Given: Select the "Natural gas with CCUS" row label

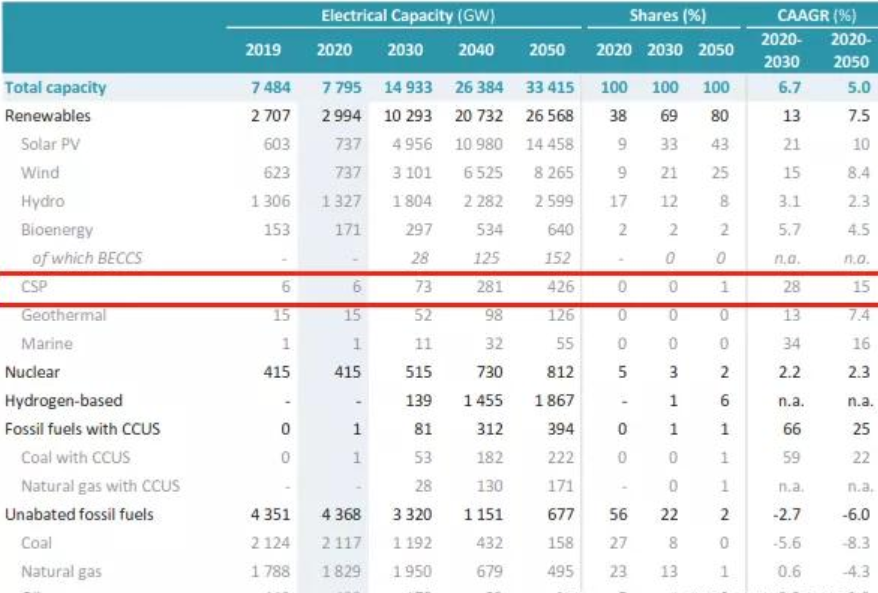Looking at the screenshot, I should click(x=100, y=486).
